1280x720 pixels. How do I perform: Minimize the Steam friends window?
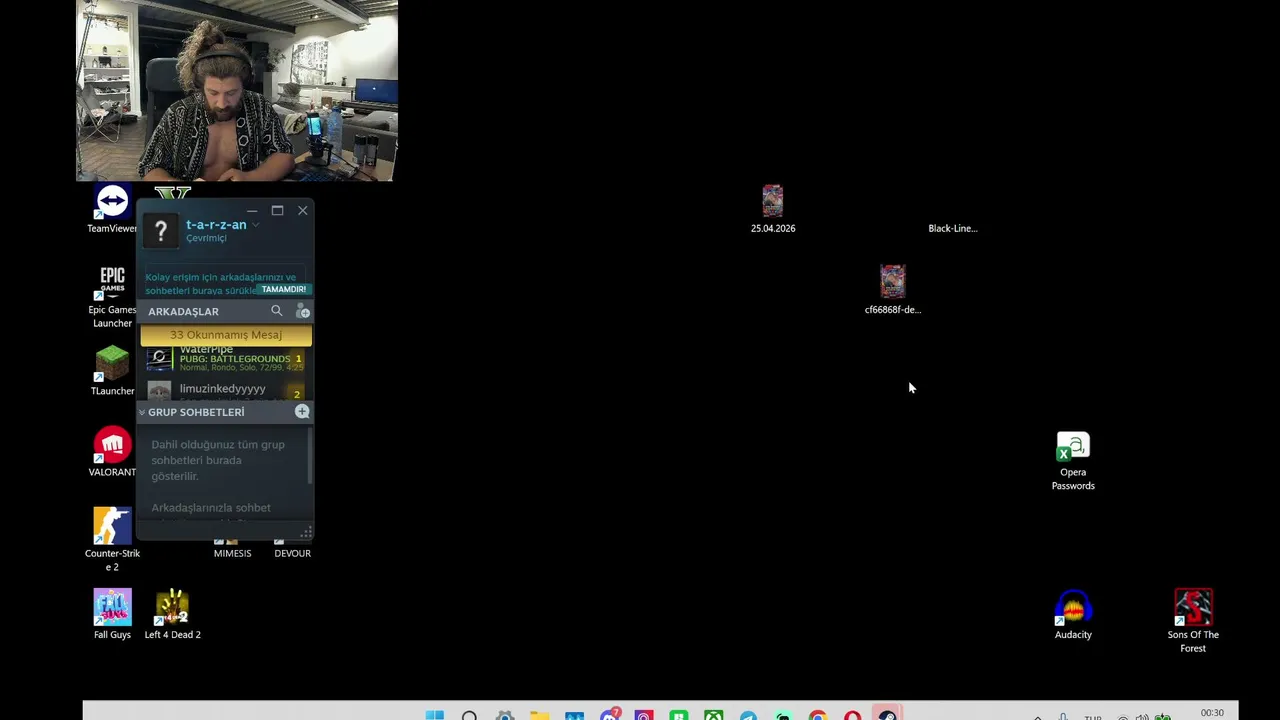coord(252,210)
